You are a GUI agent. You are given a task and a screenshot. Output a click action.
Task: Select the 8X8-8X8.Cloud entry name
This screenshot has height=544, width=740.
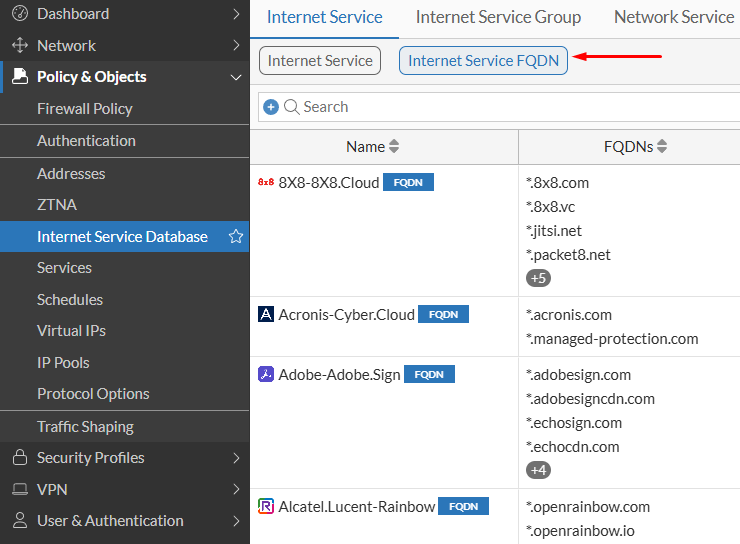(x=329, y=183)
